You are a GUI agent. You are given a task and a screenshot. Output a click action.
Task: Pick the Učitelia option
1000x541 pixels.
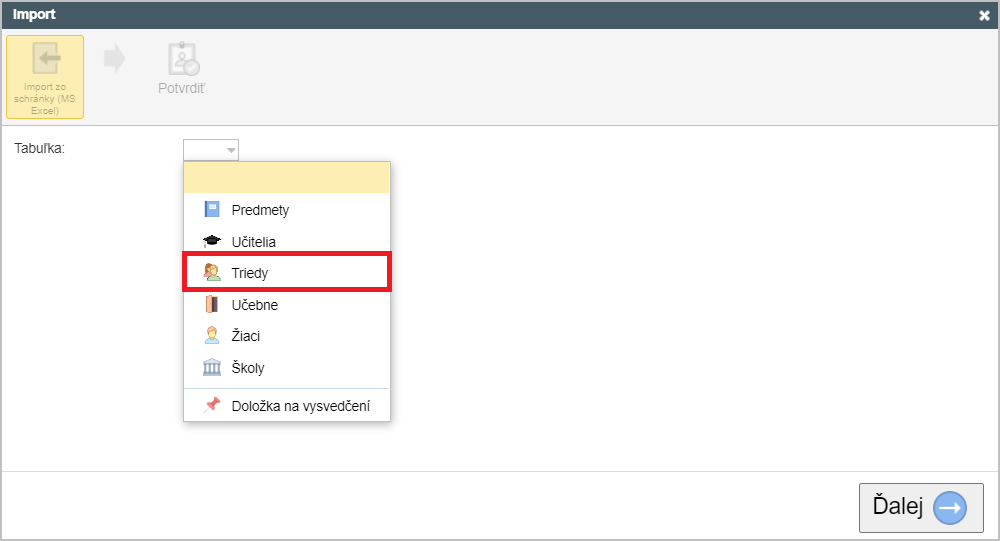point(286,241)
